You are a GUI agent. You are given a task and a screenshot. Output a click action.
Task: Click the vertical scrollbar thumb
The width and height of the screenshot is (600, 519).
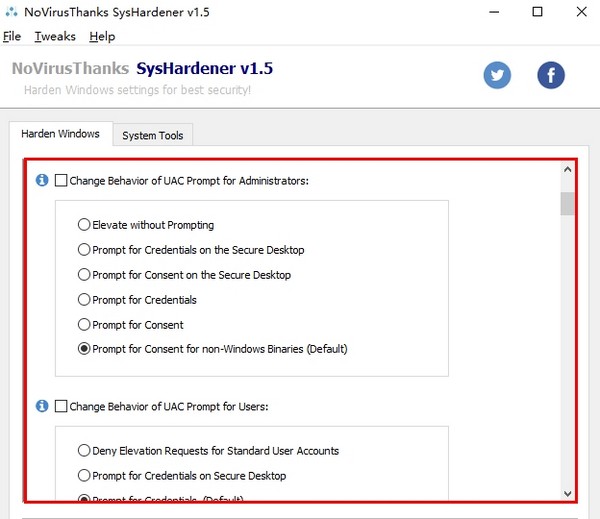click(567, 204)
